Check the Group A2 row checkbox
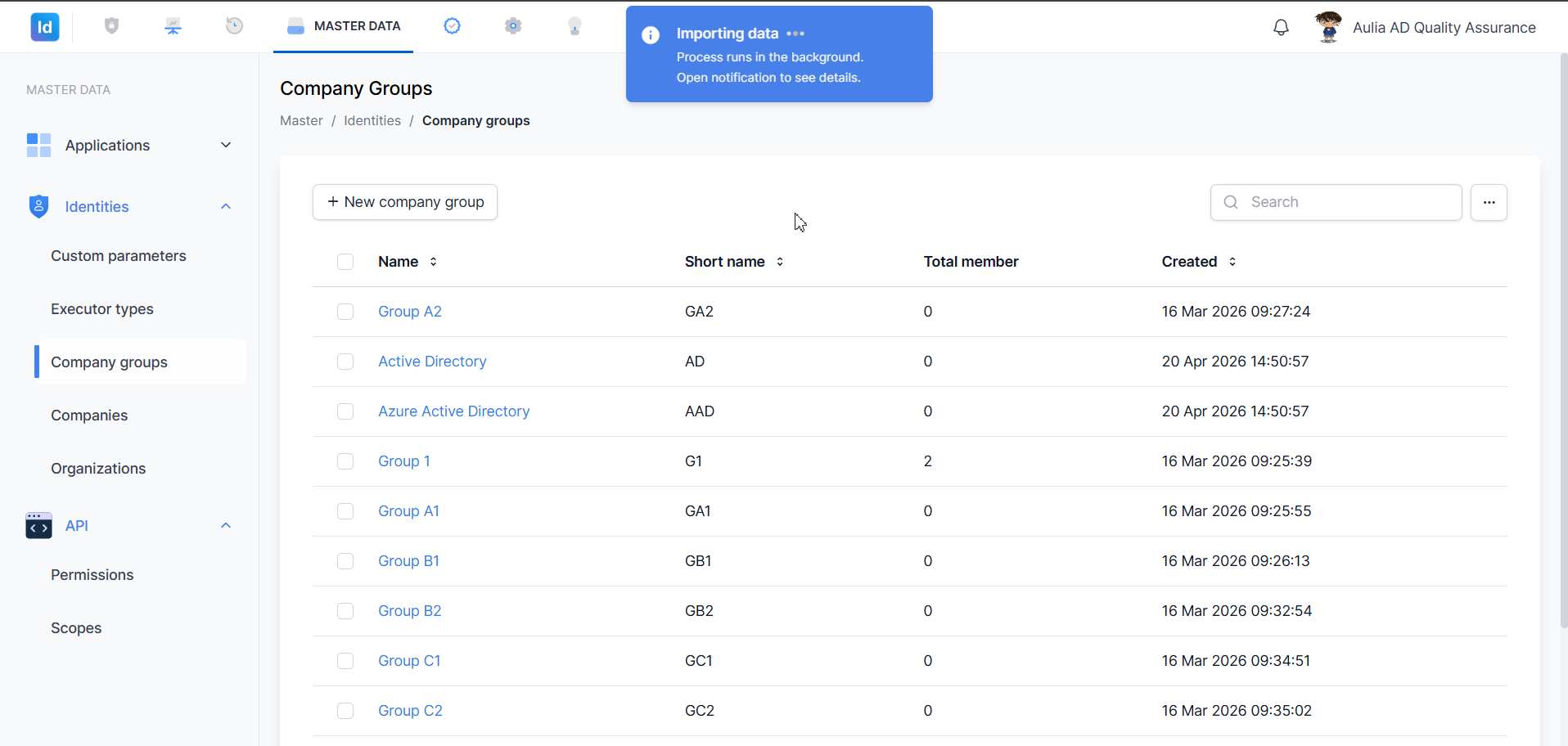Image resolution: width=1568 pixels, height=746 pixels. 345,312
